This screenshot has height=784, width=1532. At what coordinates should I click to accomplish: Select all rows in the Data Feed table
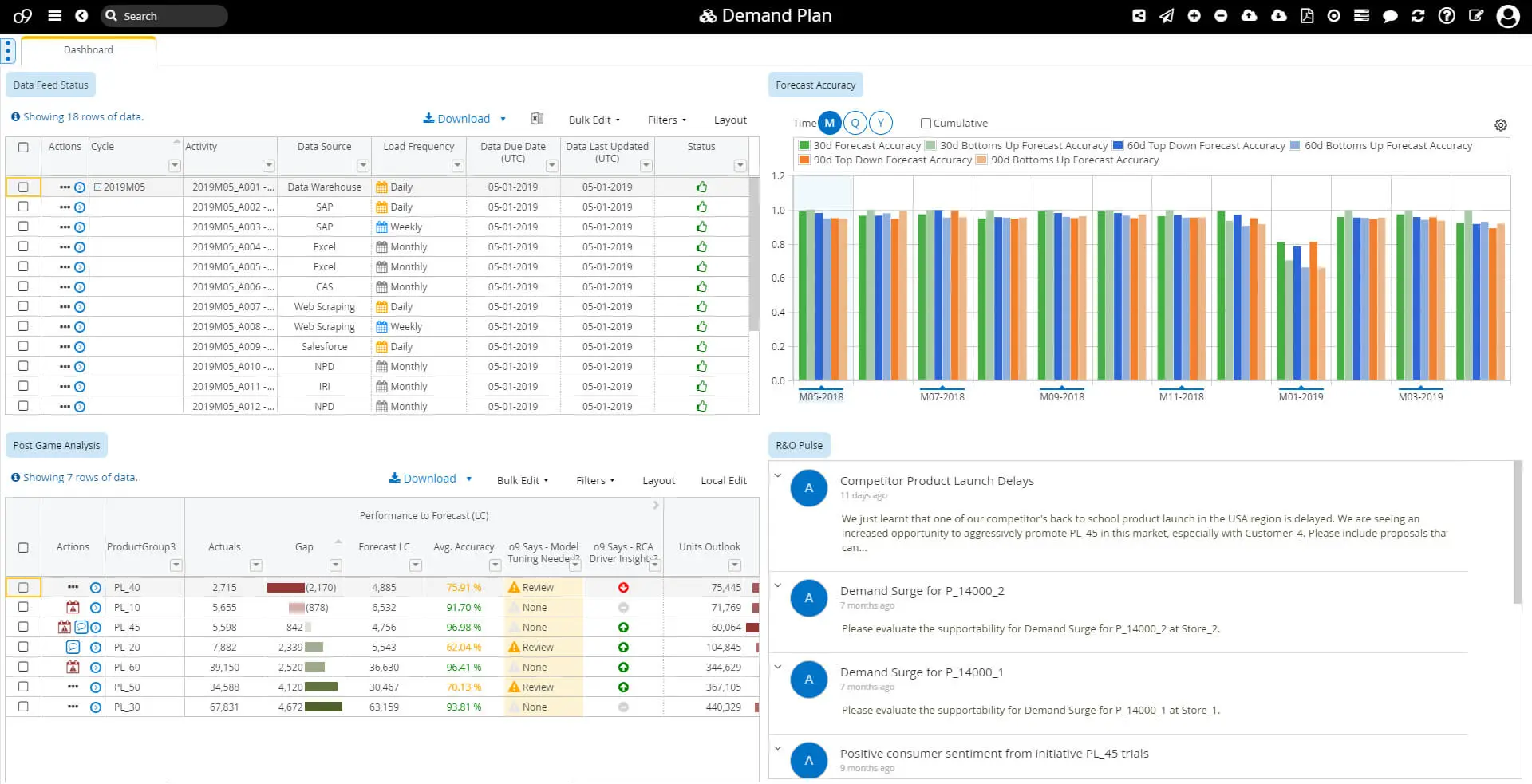coord(23,146)
